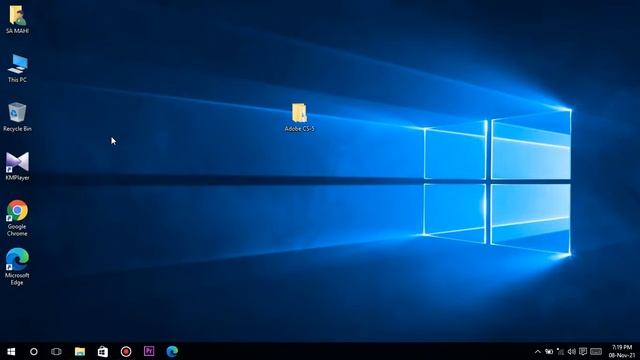Select the Microsoft Edge desktop shortcut
This screenshot has height=360, width=640.
pyautogui.click(x=17, y=259)
